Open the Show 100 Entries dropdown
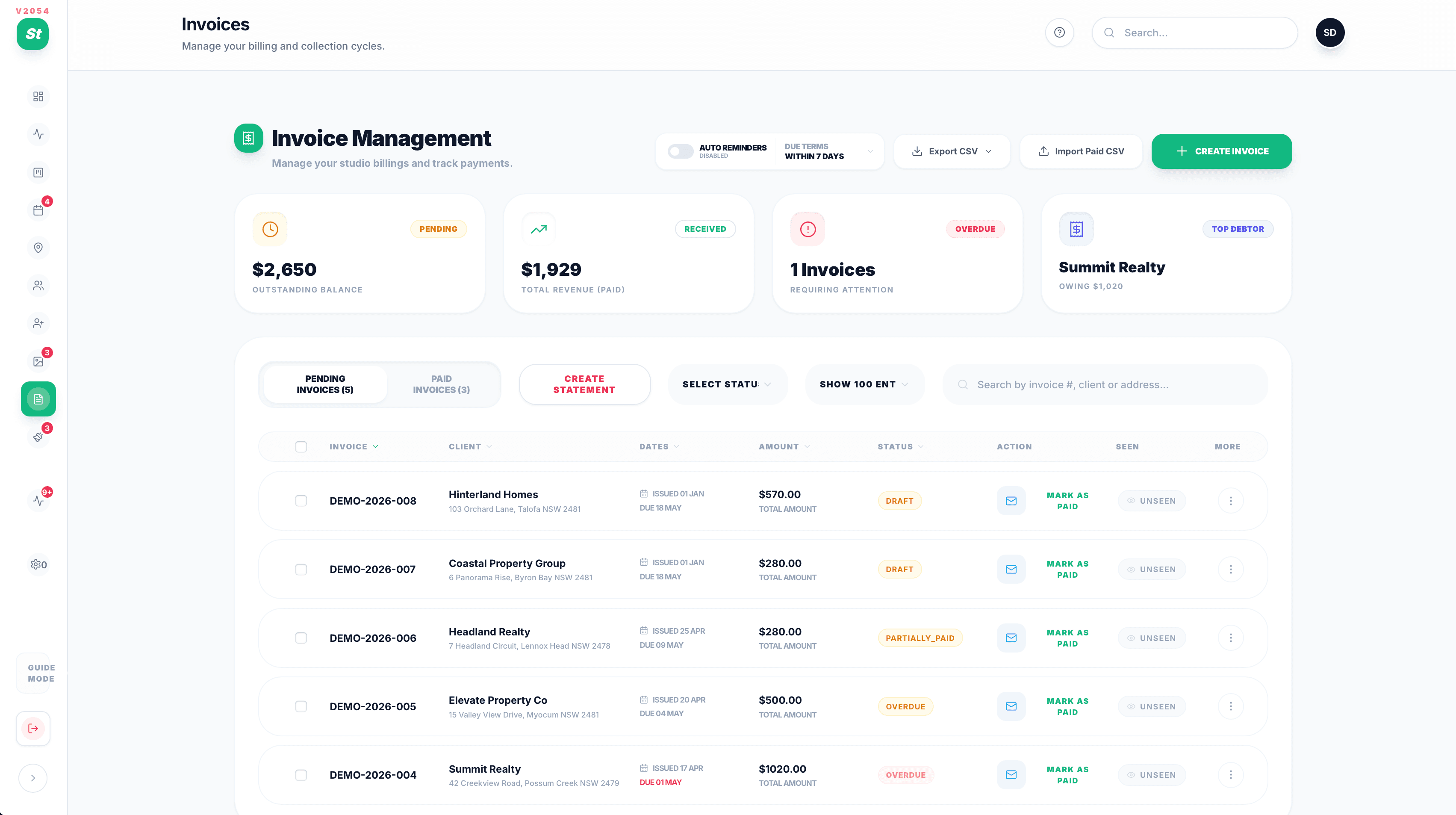Image resolution: width=1456 pixels, height=815 pixels. pyautogui.click(x=864, y=384)
